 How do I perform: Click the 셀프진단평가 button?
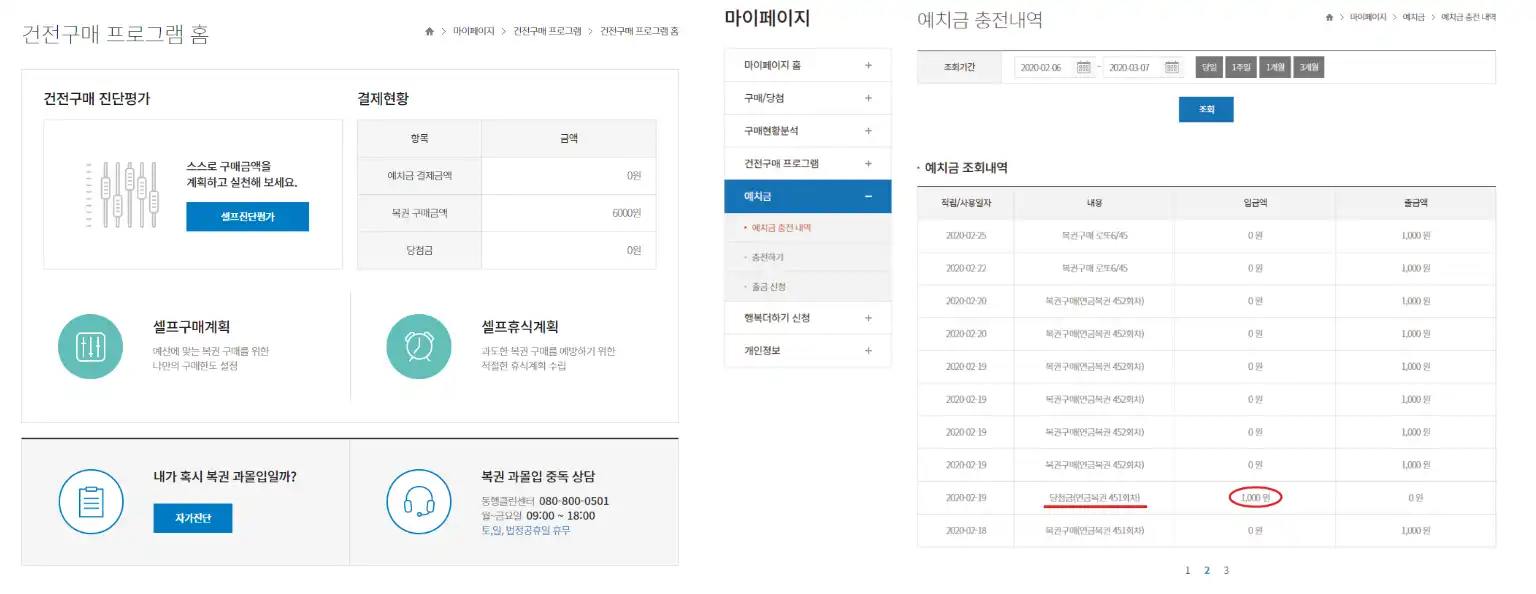(x=247, y=216)
